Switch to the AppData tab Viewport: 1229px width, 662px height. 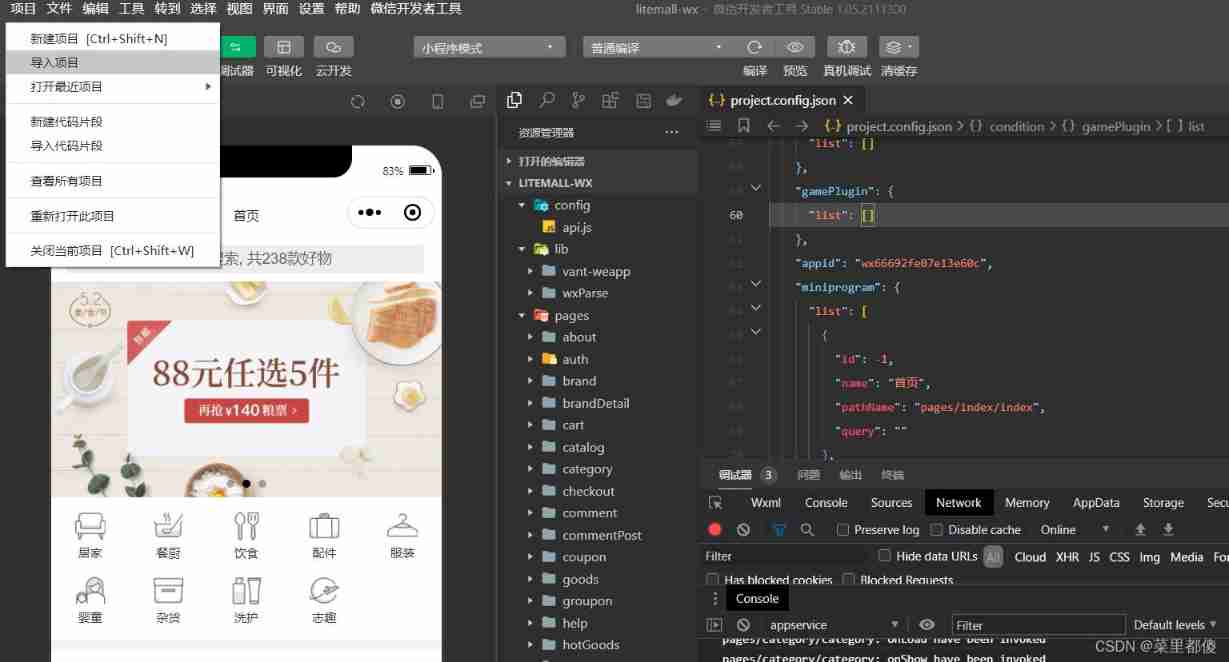[1096, 503]
